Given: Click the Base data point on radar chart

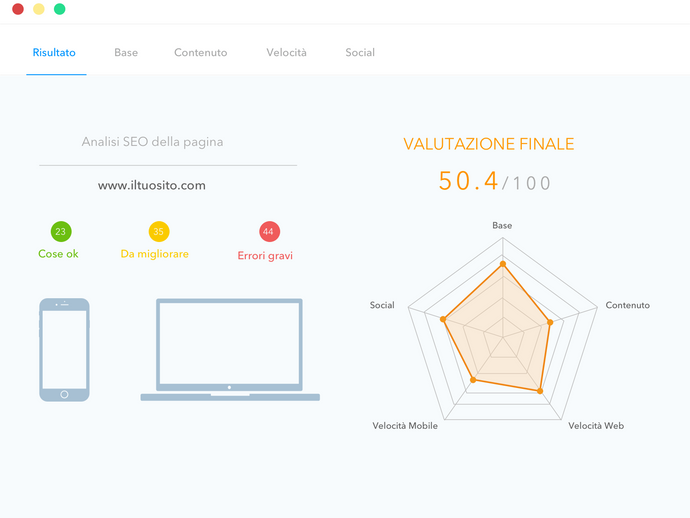Looking at the screenshot, I should pyautogui.click(x=503, y=264).
